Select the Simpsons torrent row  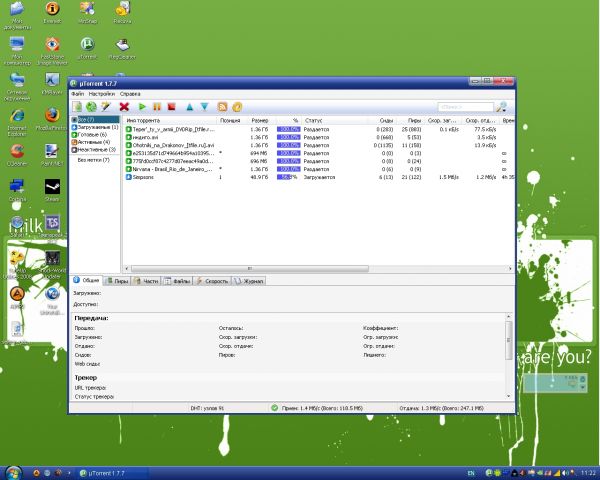(x=144, y=176)
